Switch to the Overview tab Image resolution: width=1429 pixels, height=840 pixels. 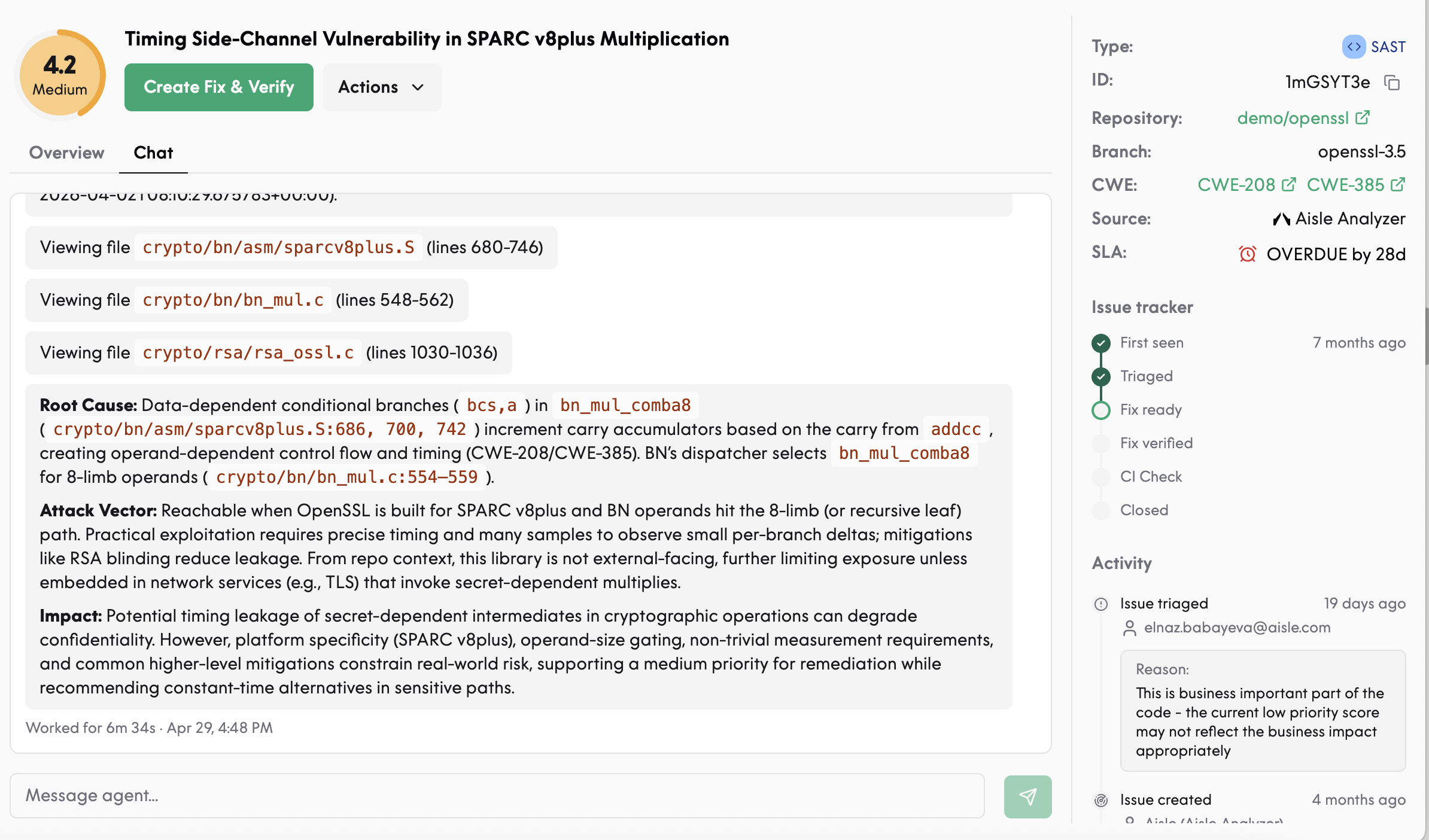(66, 153)
